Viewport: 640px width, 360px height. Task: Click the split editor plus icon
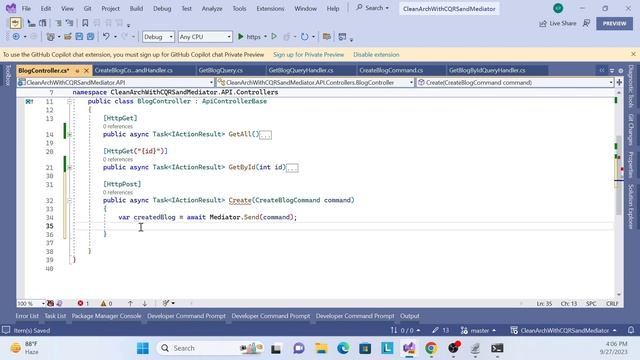pyautogui.click(x=619, y=82)
